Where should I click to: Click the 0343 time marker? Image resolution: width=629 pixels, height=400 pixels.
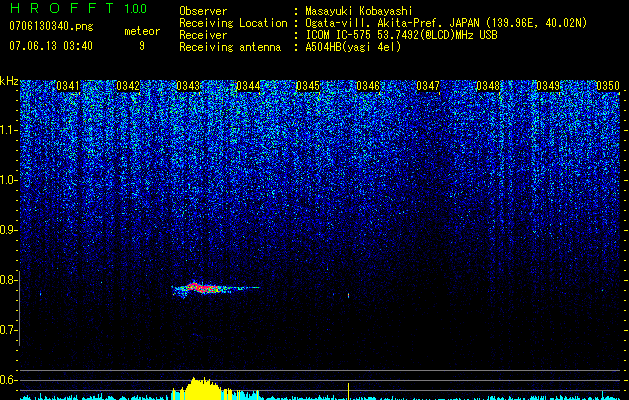point(188,86)
